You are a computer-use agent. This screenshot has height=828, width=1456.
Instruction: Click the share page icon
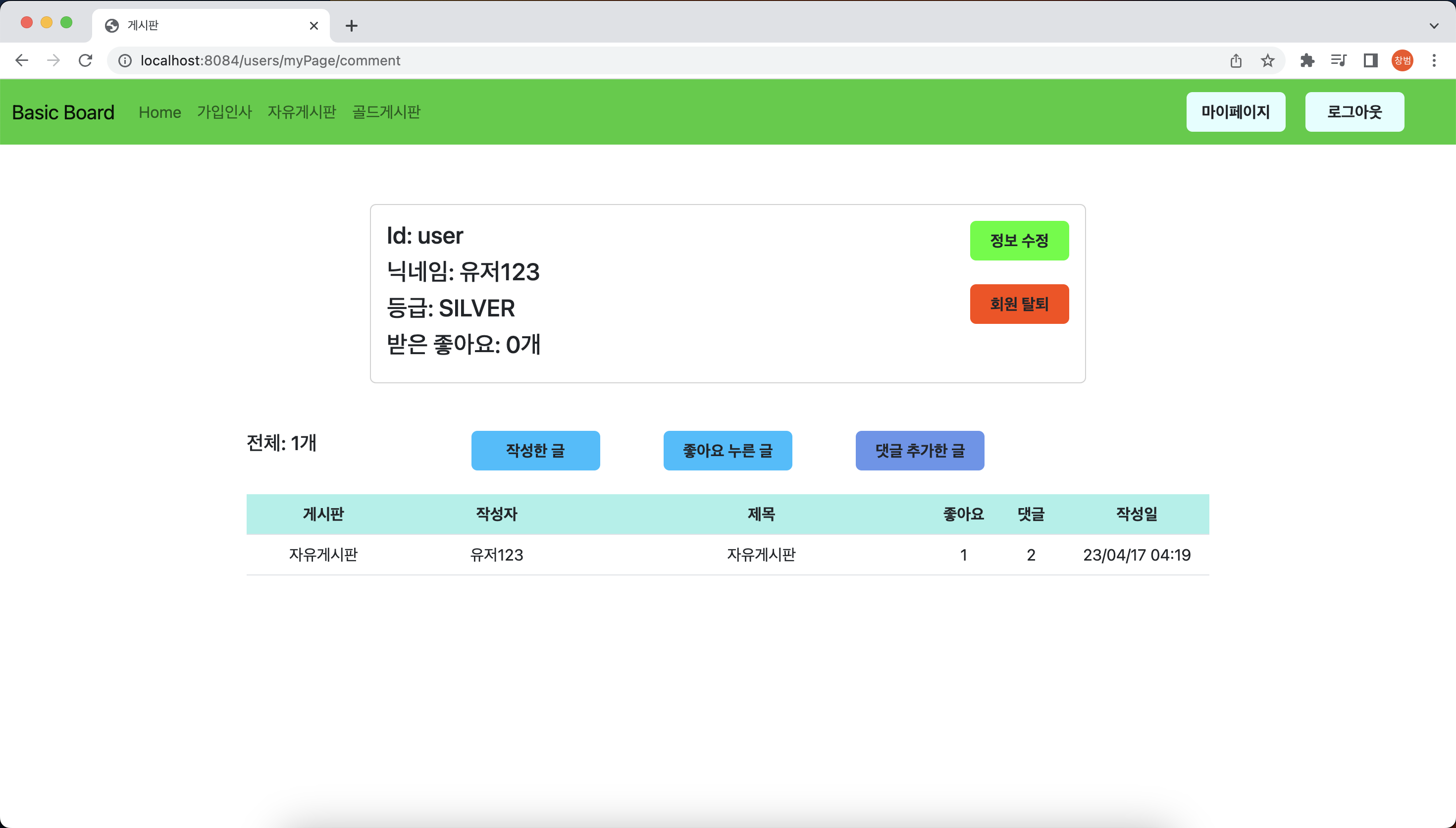(1236, 60)
